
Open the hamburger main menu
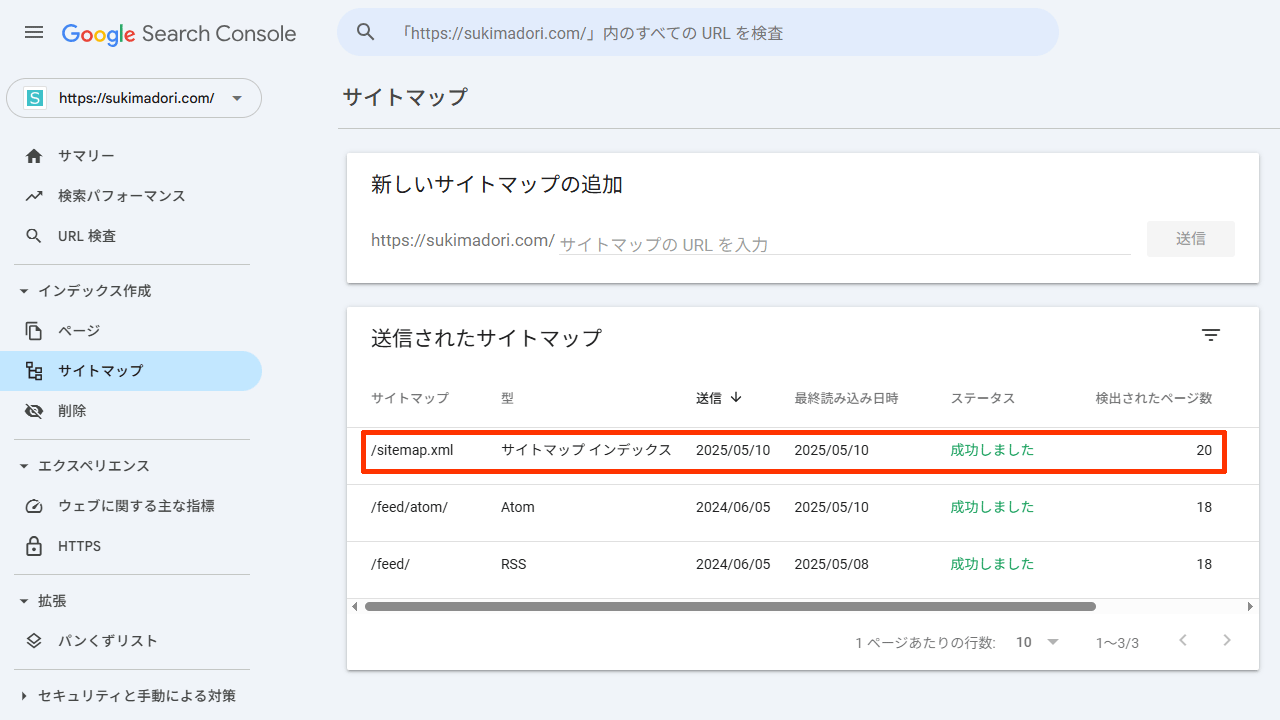pyautogui.click(x=34, y=32)
